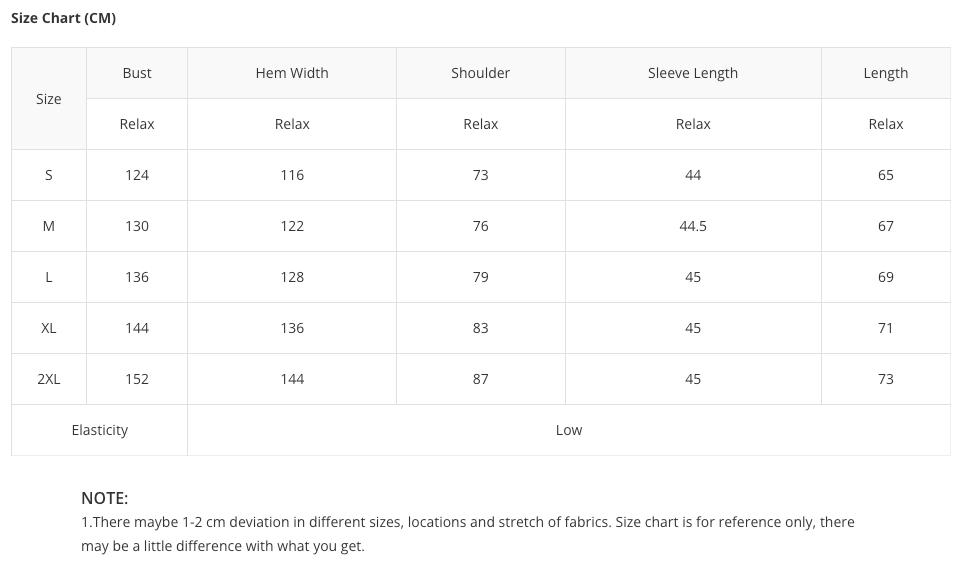Click the Bust column header
960x563 pixels.
click(x=137, y=73)
